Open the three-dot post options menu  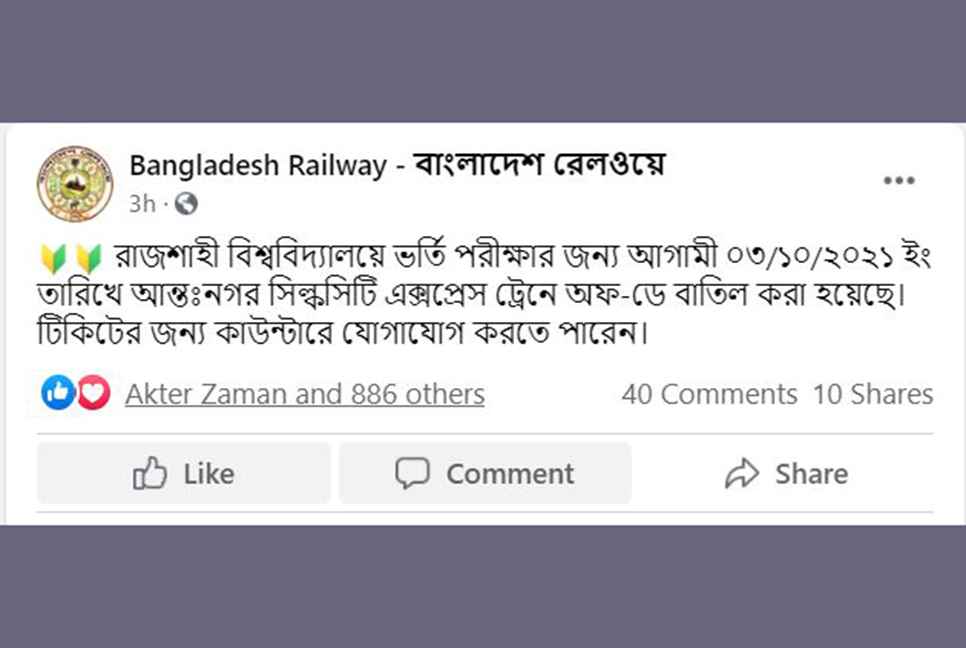899,180
